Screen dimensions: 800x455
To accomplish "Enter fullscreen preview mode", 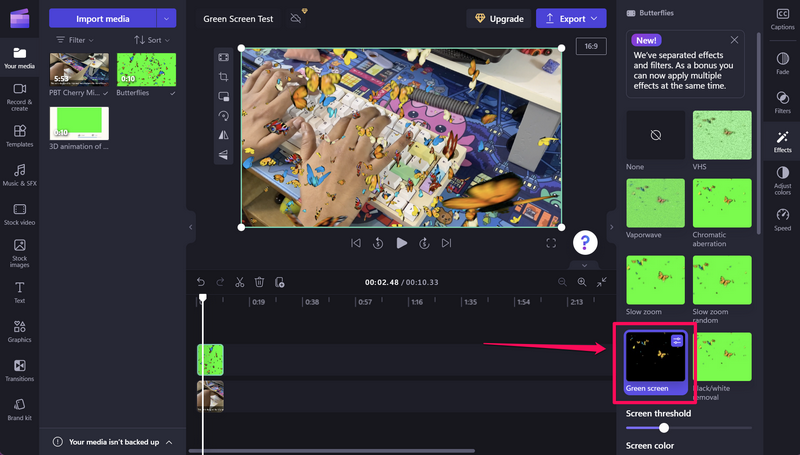I will point(551,243).
